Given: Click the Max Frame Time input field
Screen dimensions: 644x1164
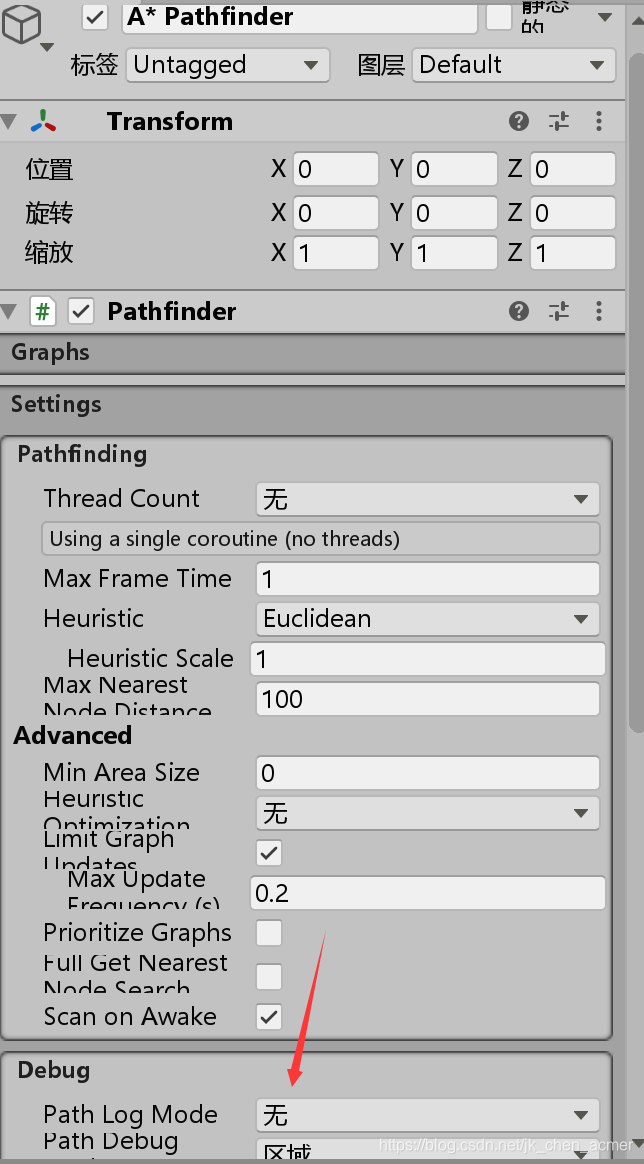Looking at the screenshot, I should [x=427, y=579].
